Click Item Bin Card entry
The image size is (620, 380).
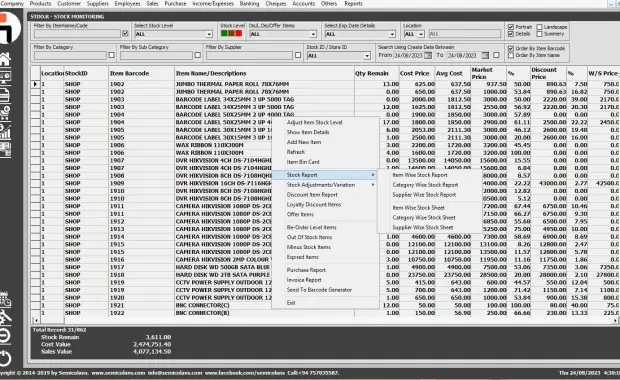[x=303, y=162]
